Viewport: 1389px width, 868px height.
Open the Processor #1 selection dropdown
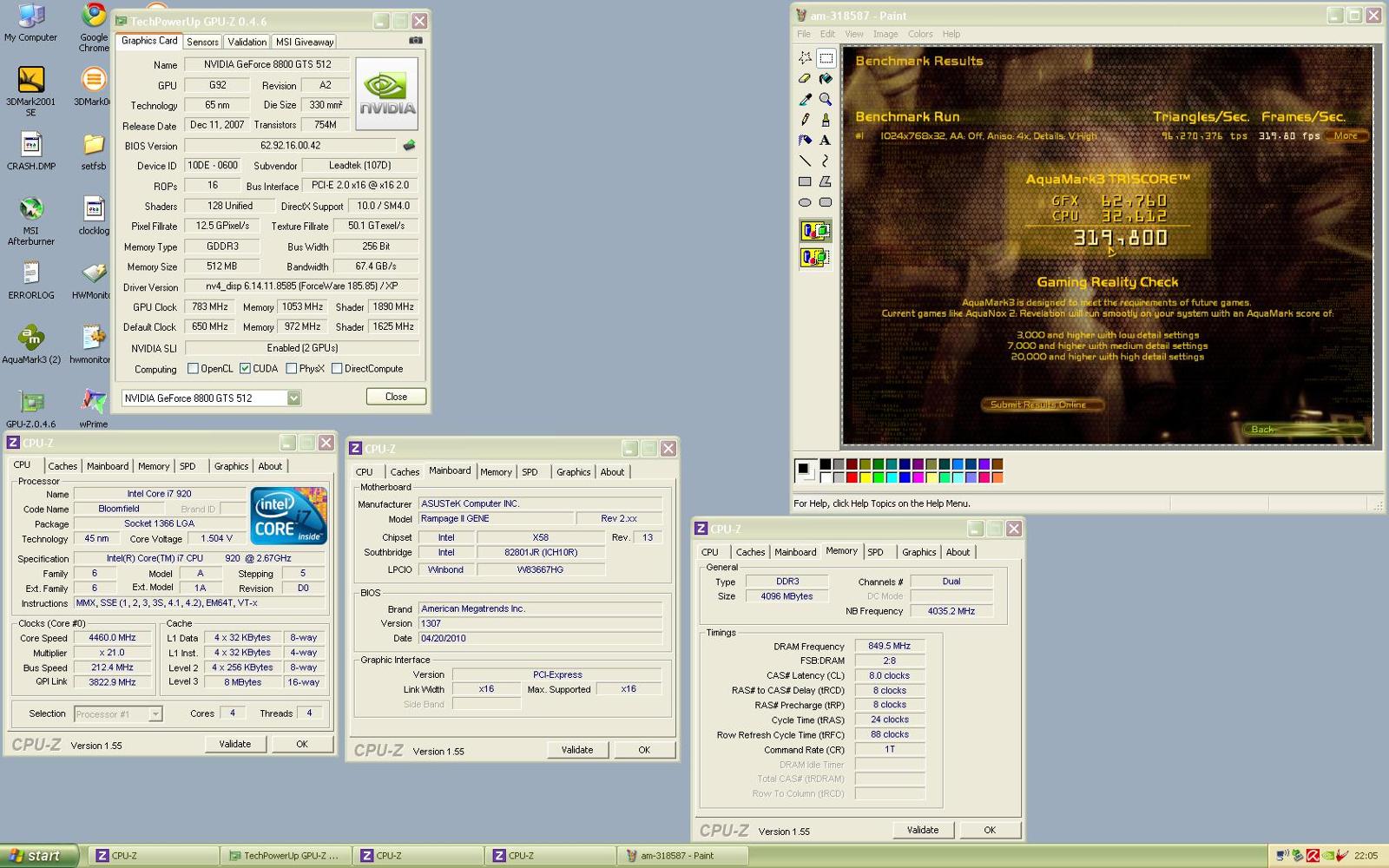[x=155, y=713]
